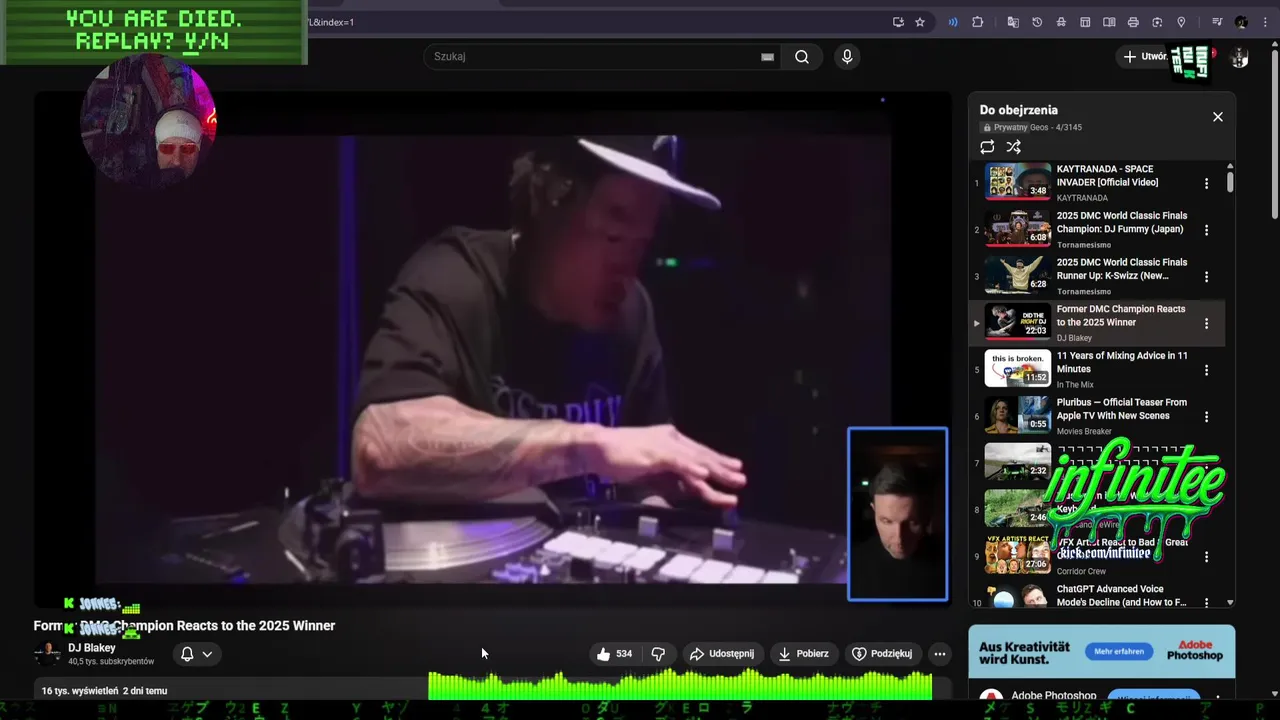Activate voice search microphone icon
1280x720 pixels.
click(847, 57)
